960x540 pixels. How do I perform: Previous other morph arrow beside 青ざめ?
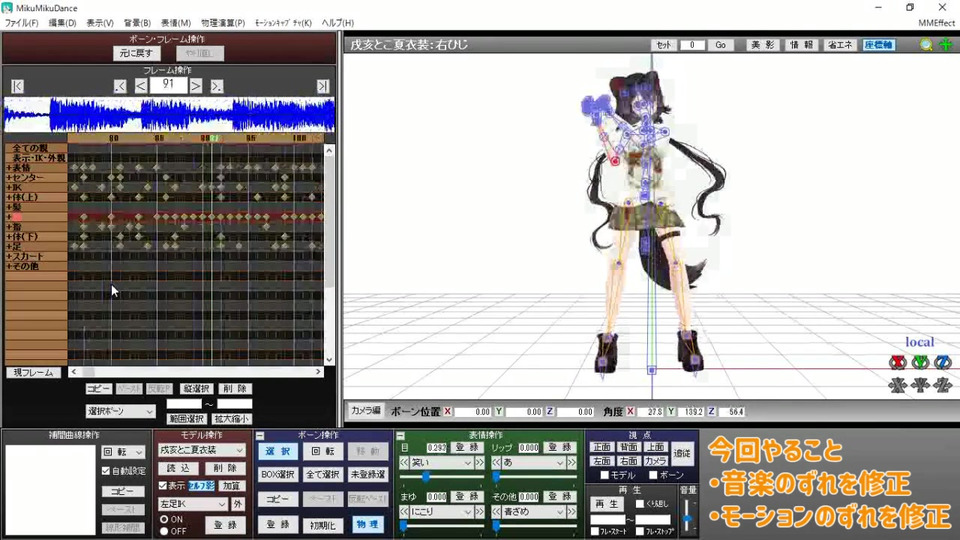tap(497, 511)
